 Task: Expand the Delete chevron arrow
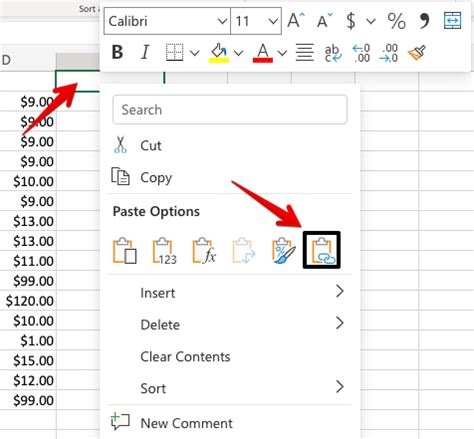340,323
